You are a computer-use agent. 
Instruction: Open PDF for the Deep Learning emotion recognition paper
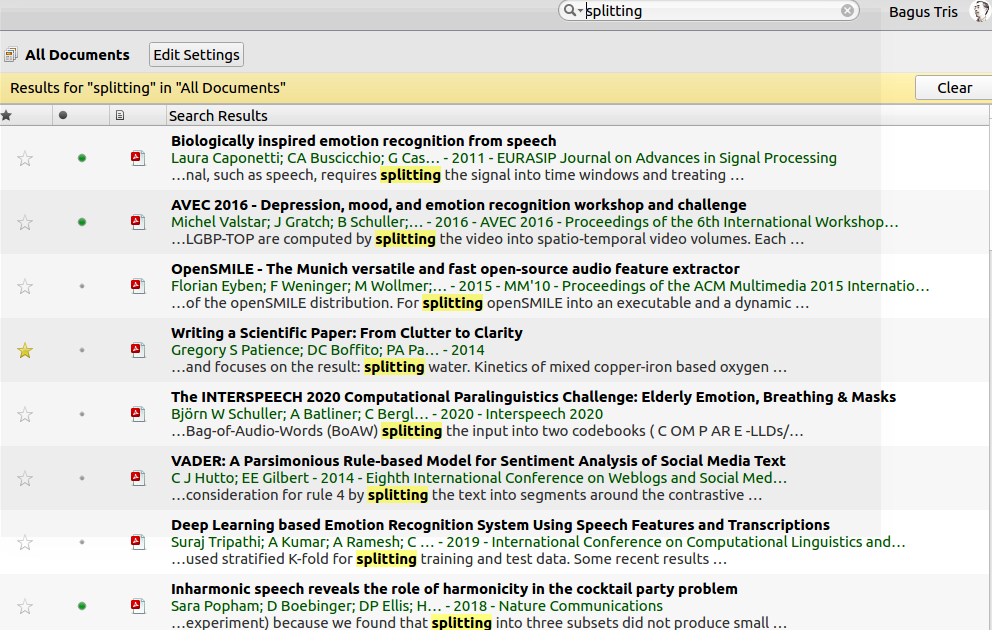[x=138, y=544]
